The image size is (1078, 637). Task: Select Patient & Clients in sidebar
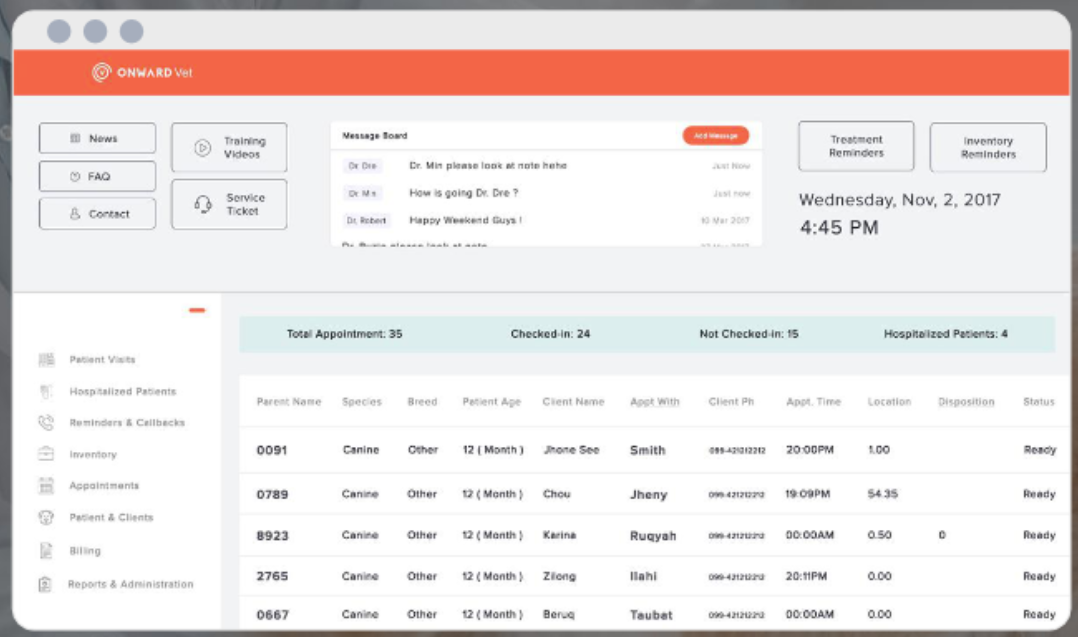[111, 517]
